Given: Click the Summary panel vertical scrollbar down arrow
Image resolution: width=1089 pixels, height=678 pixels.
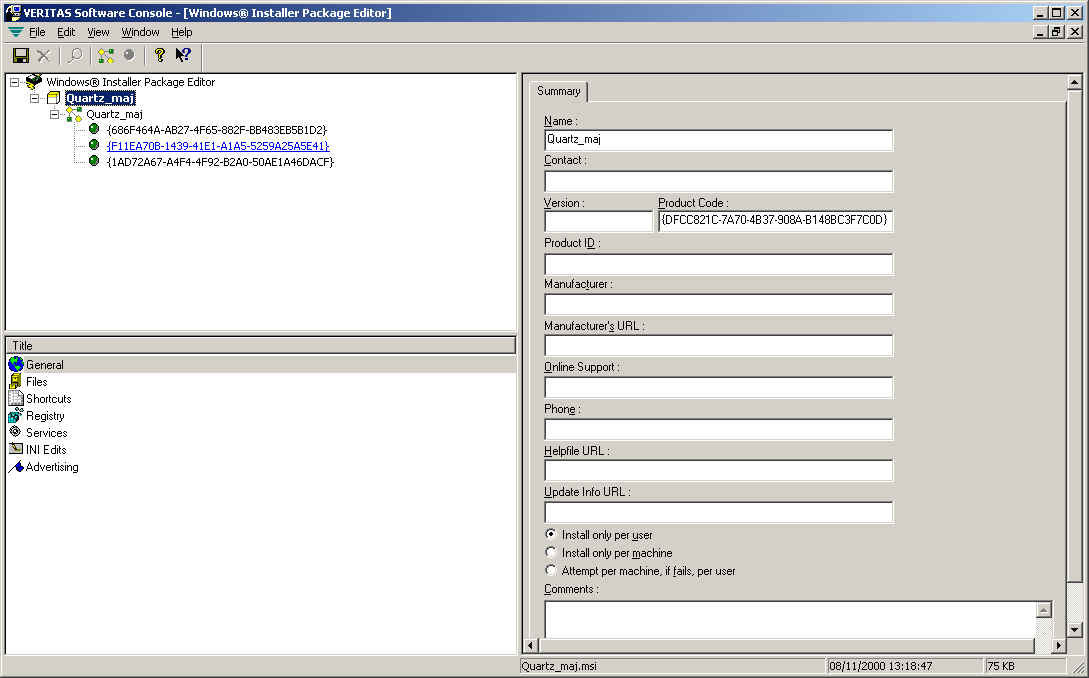Looking at the screenshot, I should [1074, 630].
